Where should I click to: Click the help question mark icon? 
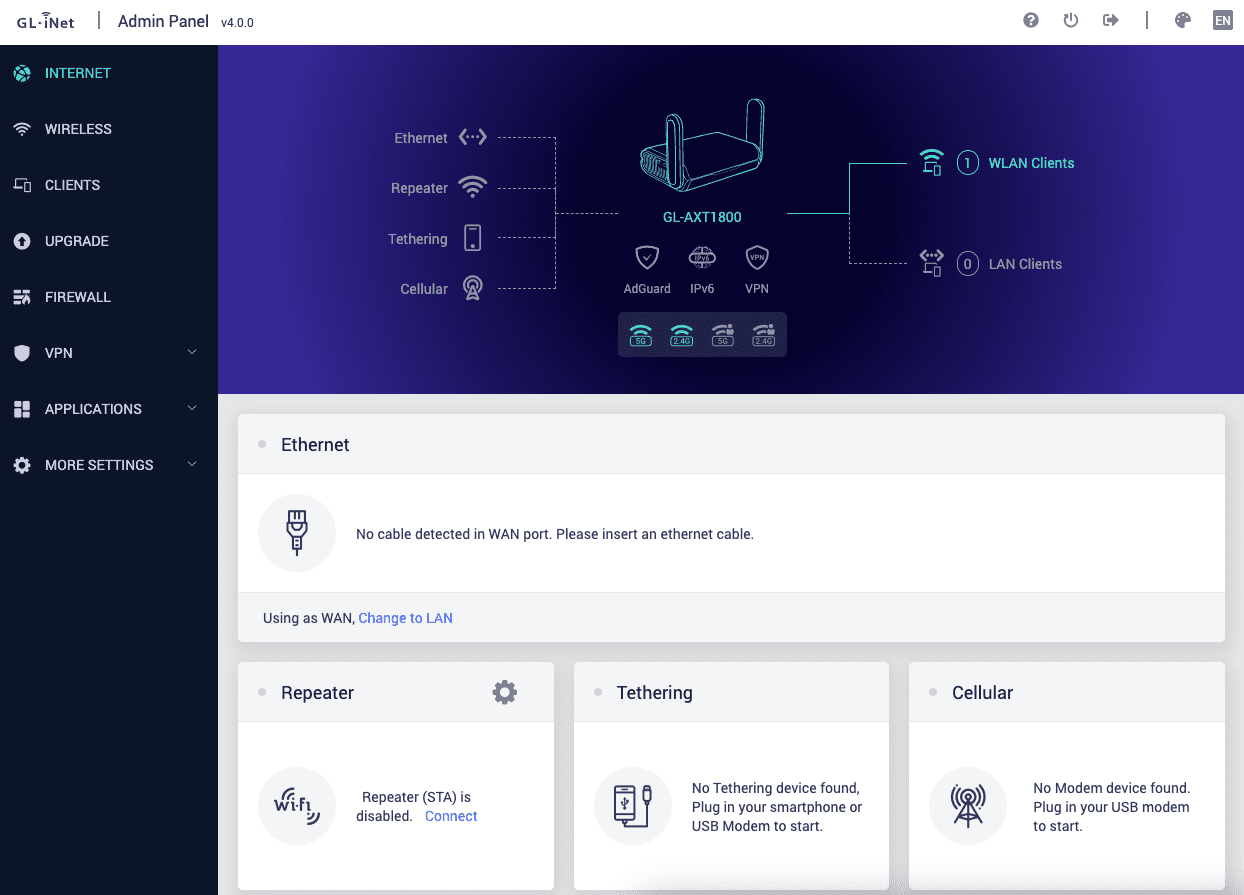pos(1031,21)
